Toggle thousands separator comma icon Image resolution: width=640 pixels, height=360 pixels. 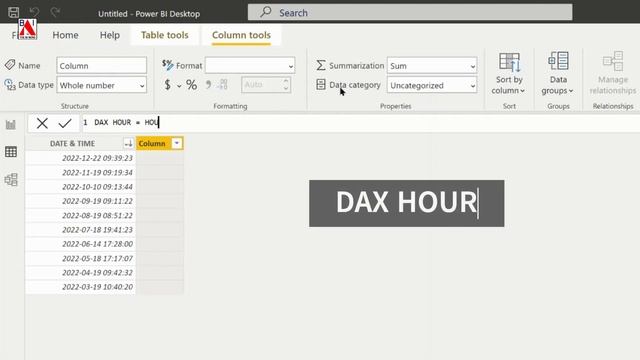coord(208,84)
